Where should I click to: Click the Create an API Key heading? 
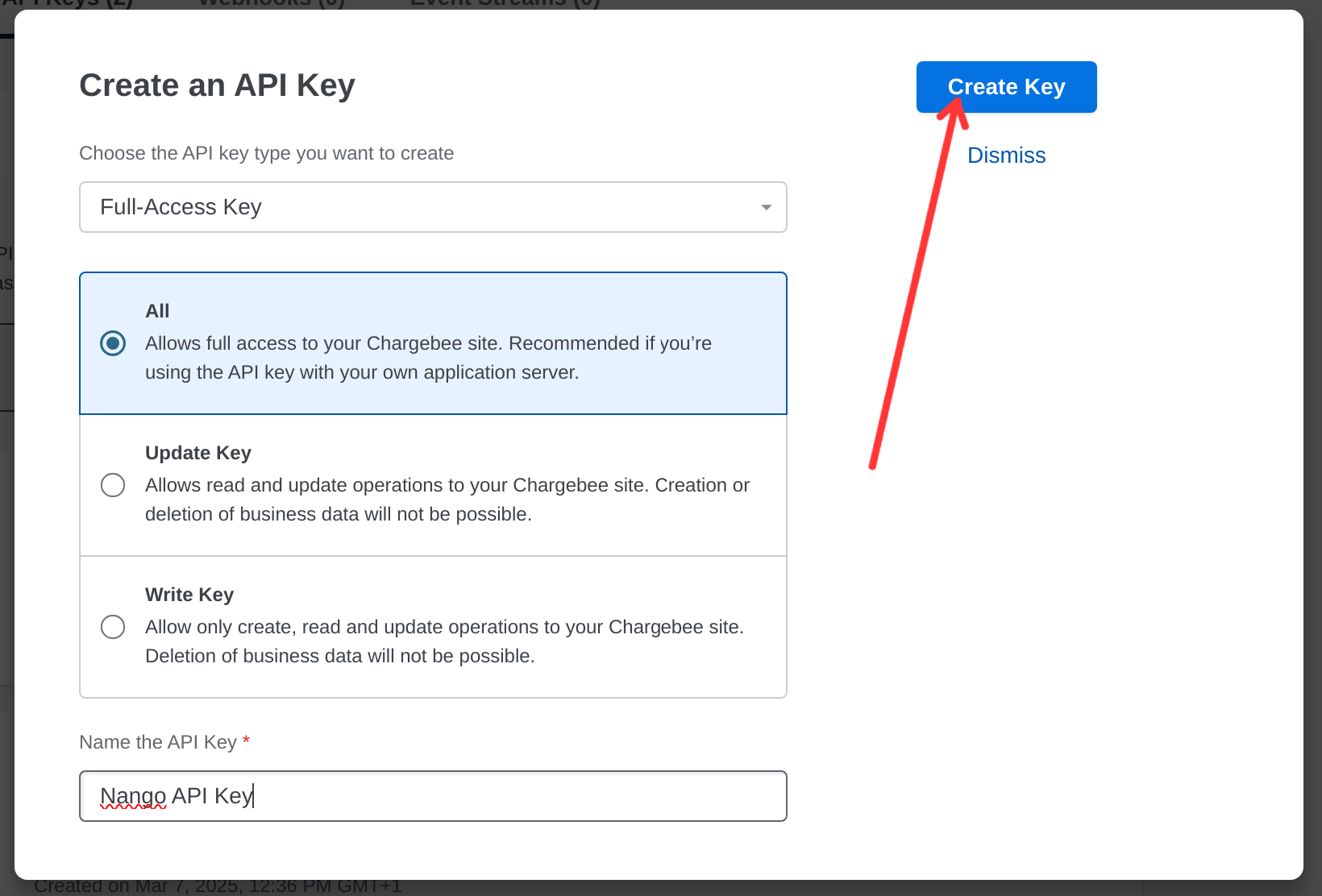(218, 85)
